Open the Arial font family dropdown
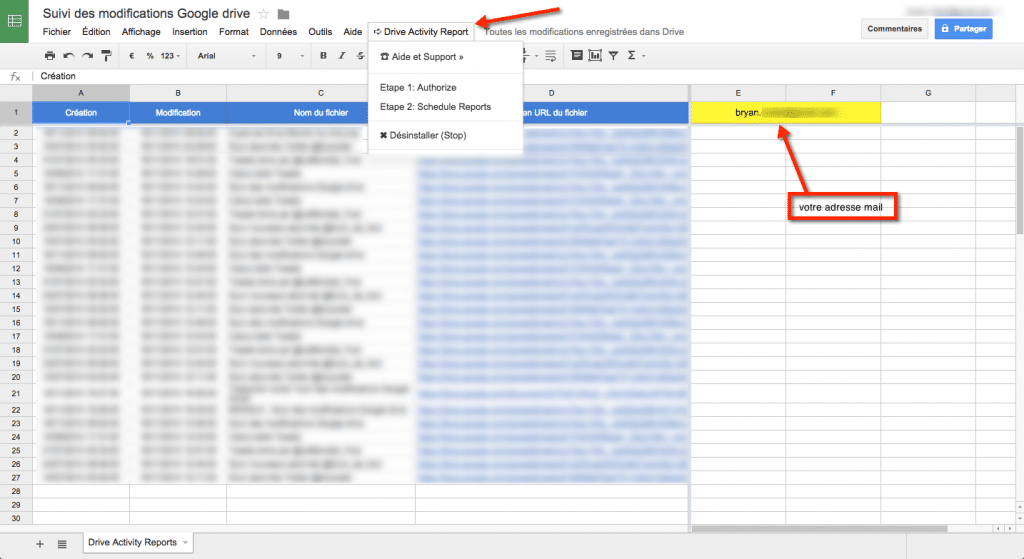 (x=227, y=56)
